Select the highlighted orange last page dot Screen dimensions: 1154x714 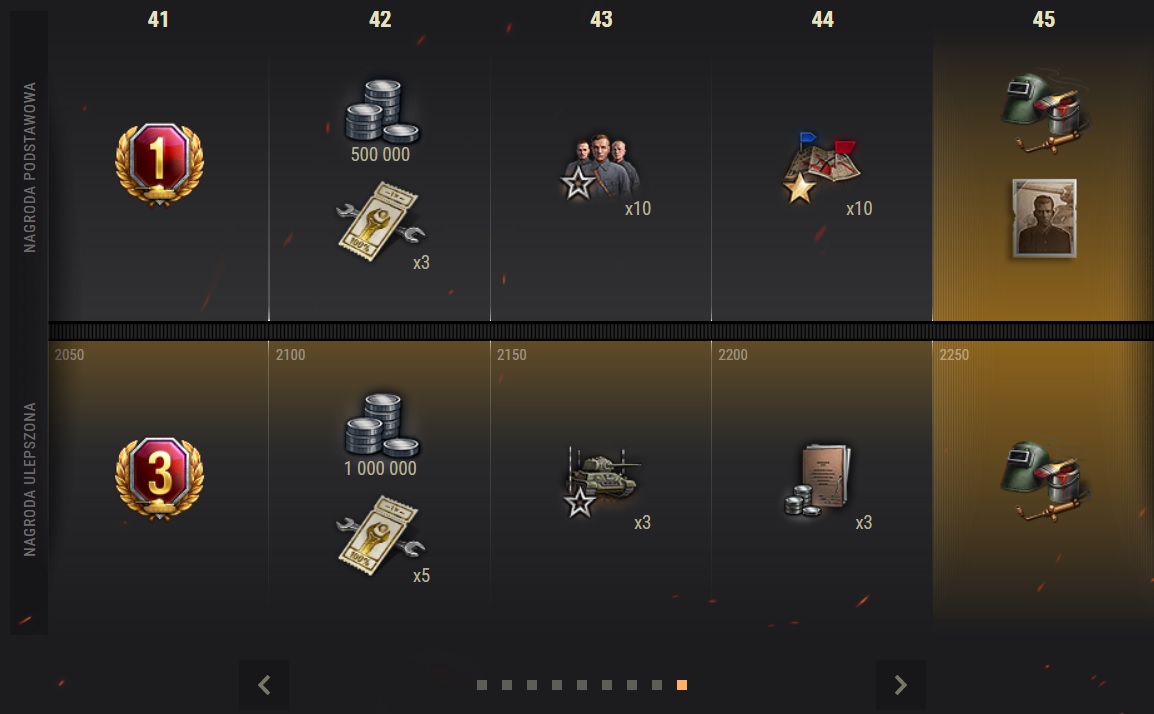coord(682,685)
